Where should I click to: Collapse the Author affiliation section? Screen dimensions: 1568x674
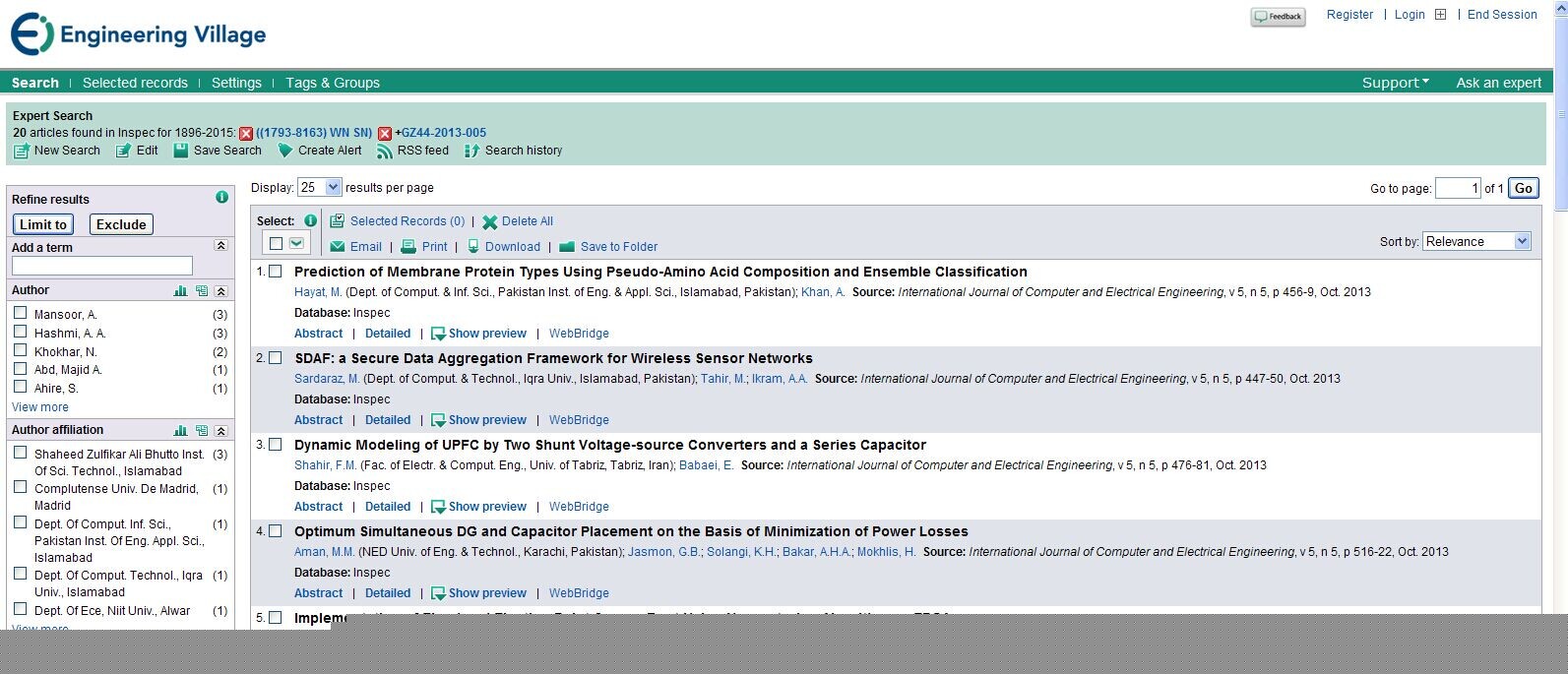pos(220,431)
